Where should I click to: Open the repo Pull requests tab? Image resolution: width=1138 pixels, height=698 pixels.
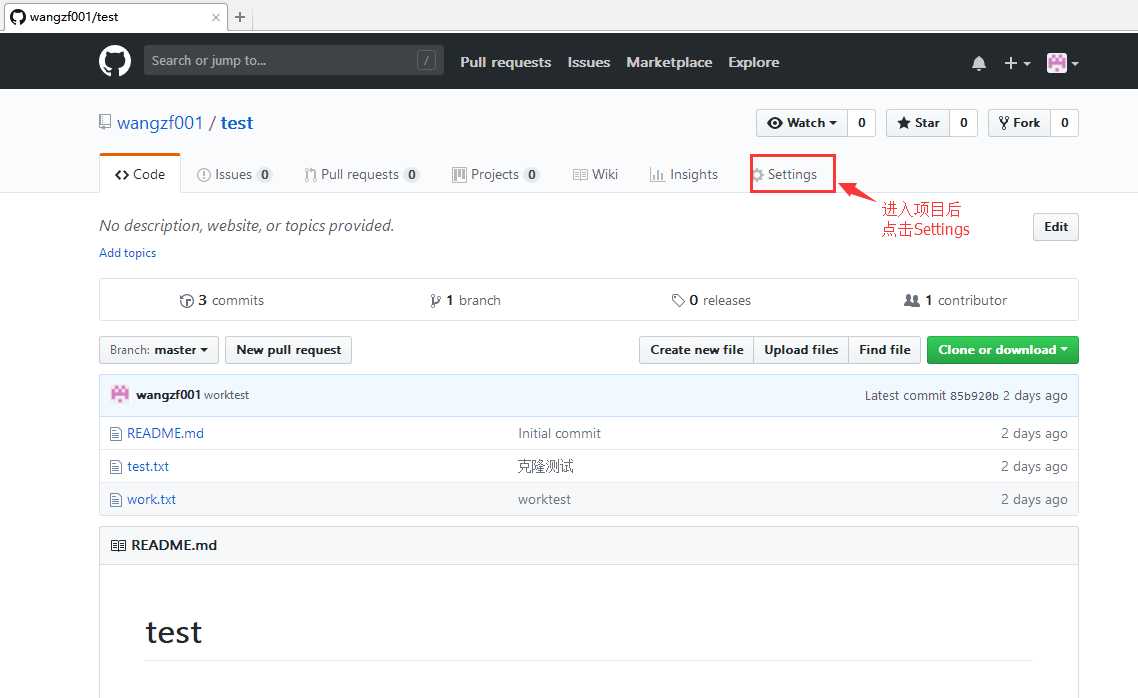pyautogui.click(x=361, y=174)
